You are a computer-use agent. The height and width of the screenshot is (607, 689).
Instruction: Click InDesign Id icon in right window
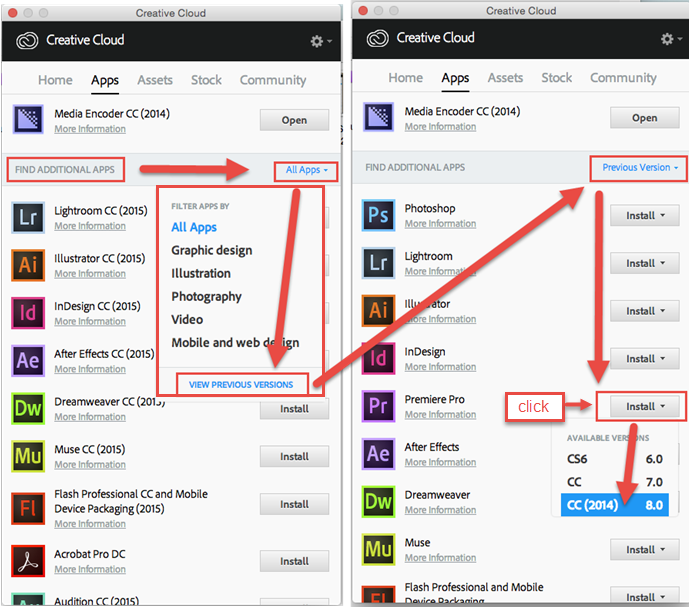(x=378, y=359)
